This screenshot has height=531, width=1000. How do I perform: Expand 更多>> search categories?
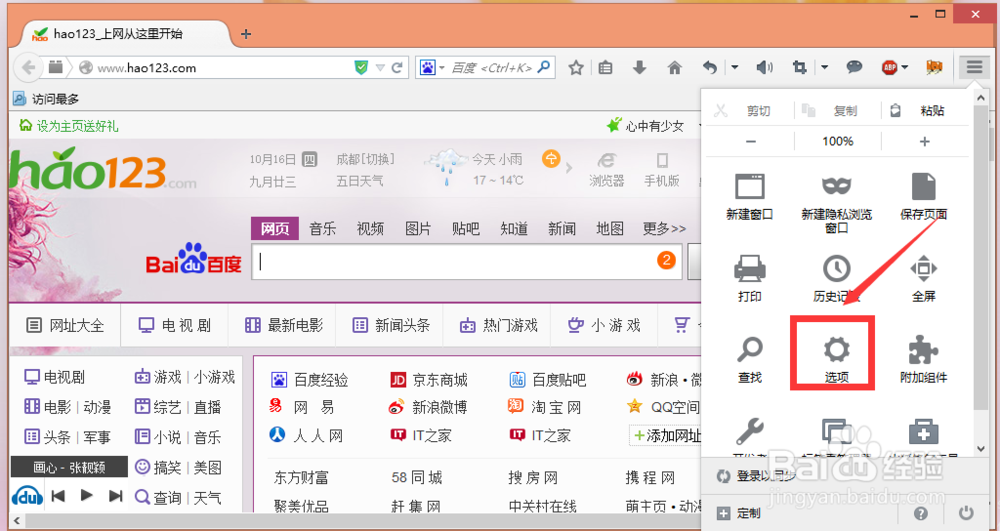pyautogui.click(x=664, y=228)
